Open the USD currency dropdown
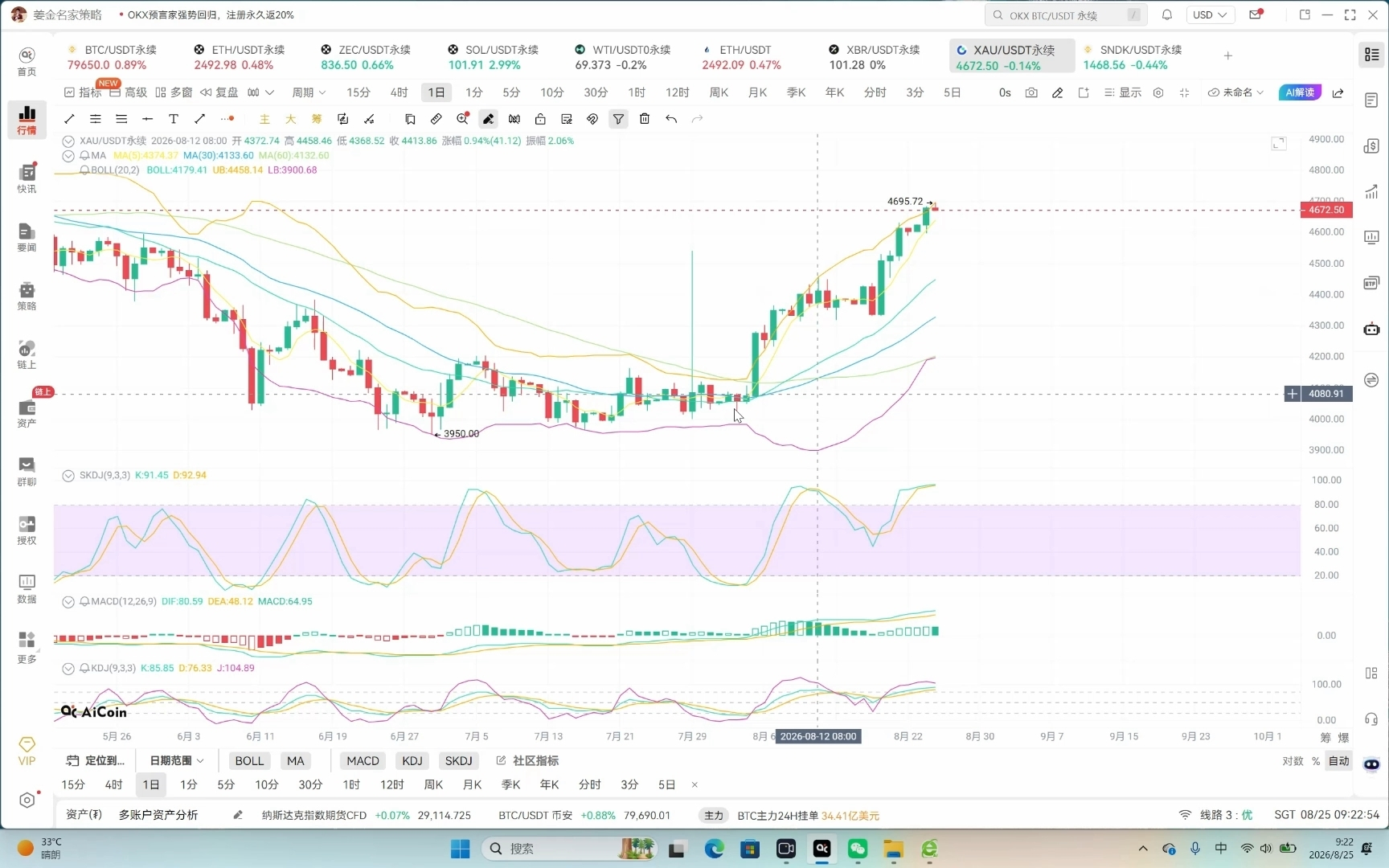The height and width of the screenshot is (868, 1389). (1210, 14)
